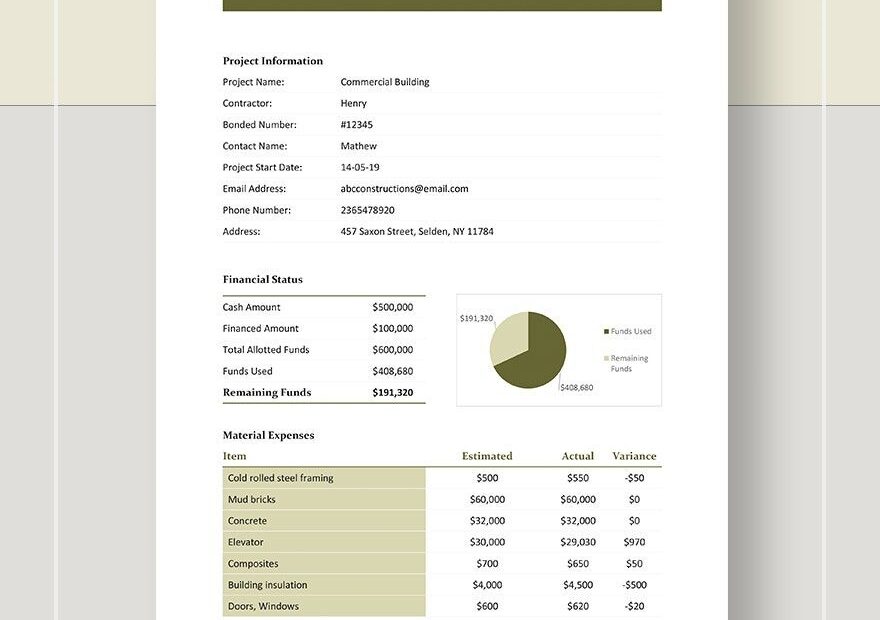Image resolution: width=880 pixels, height=620 pixels.
Task: Click the Contact Name Mathew field
Action: [359, 145]
